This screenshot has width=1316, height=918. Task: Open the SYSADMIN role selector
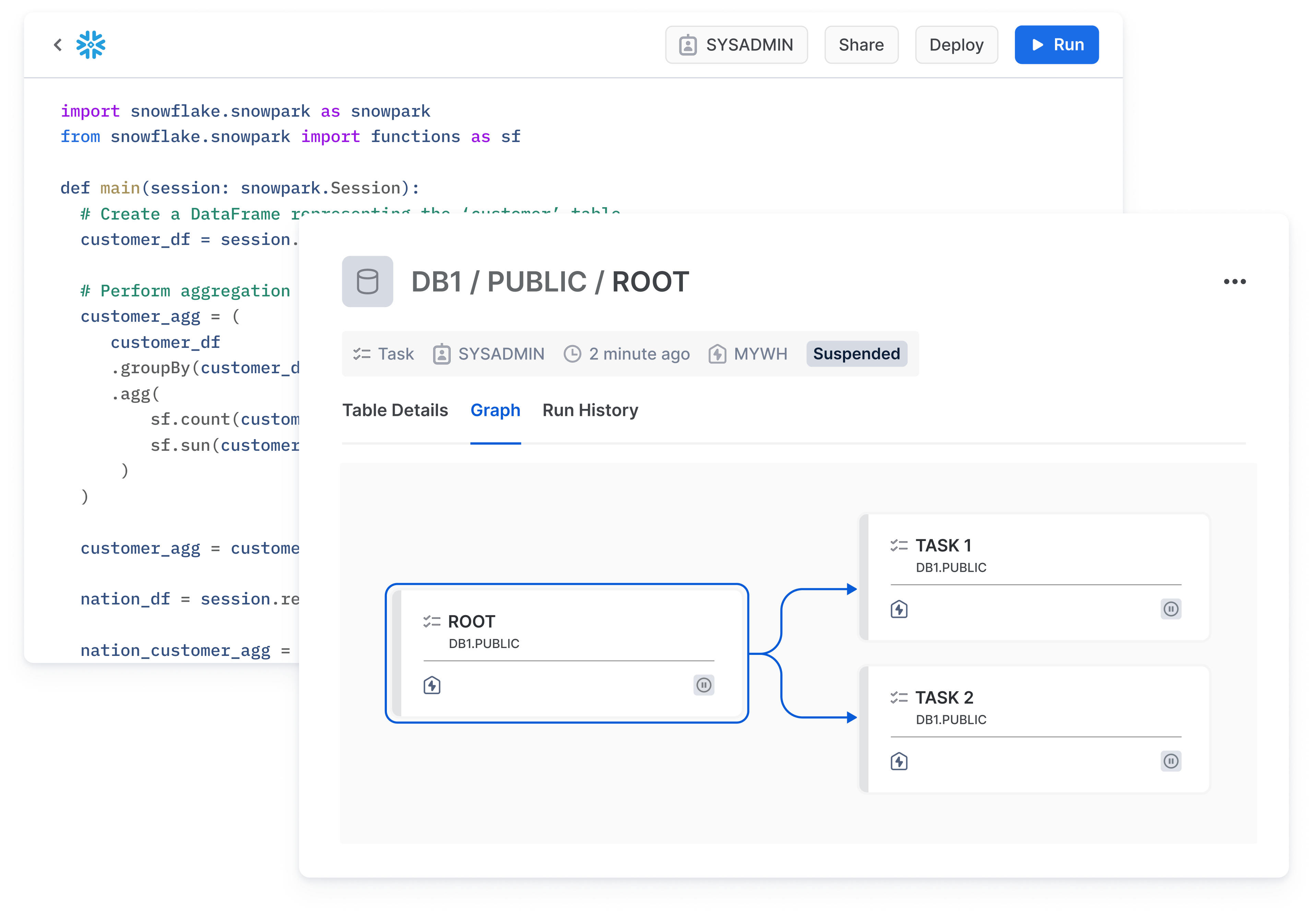pyautogui.click(x=736, y=45)
